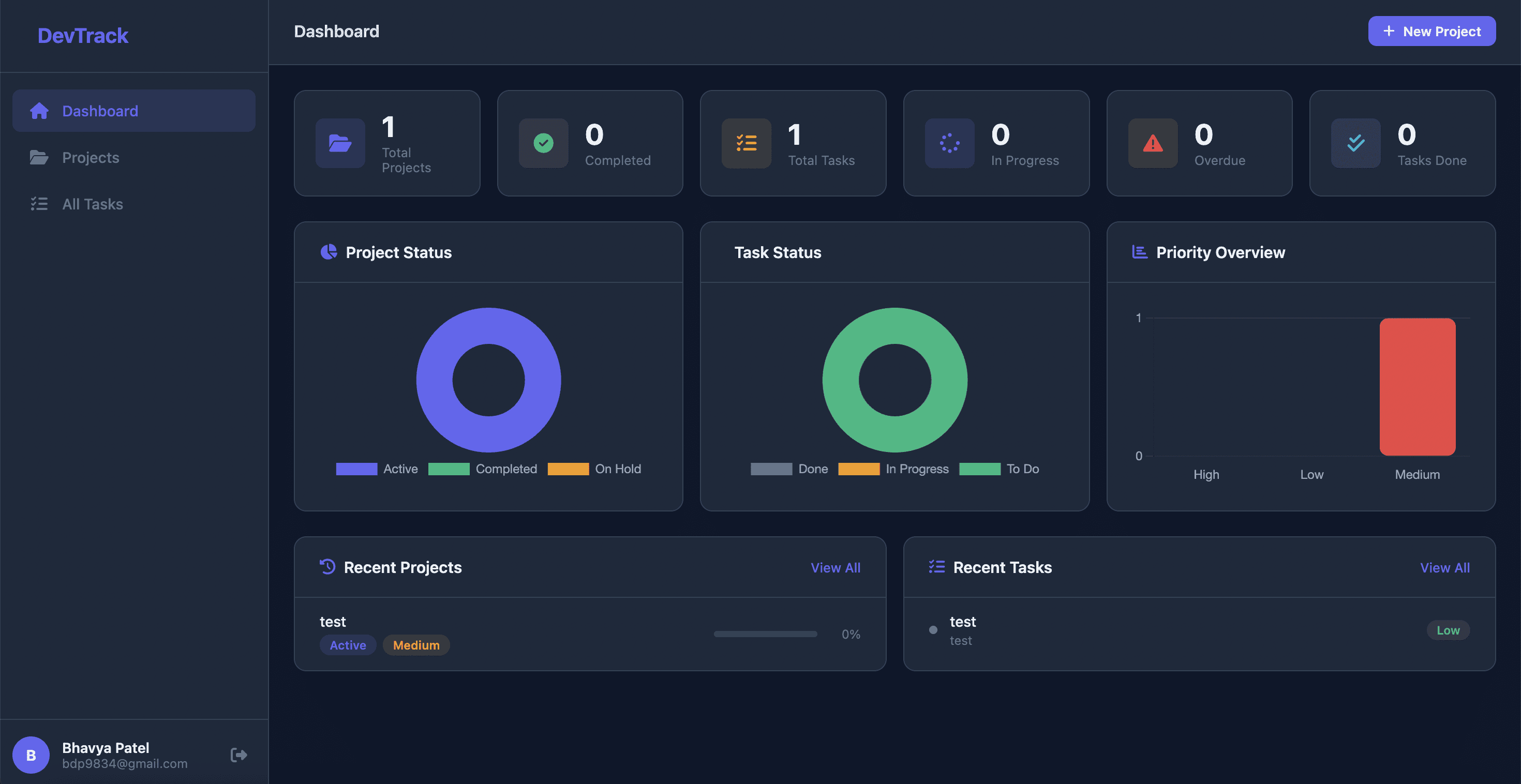This screenshot has width=1521, height=784.
Task: Click the Total Projects folder icon
Action: 340,143
